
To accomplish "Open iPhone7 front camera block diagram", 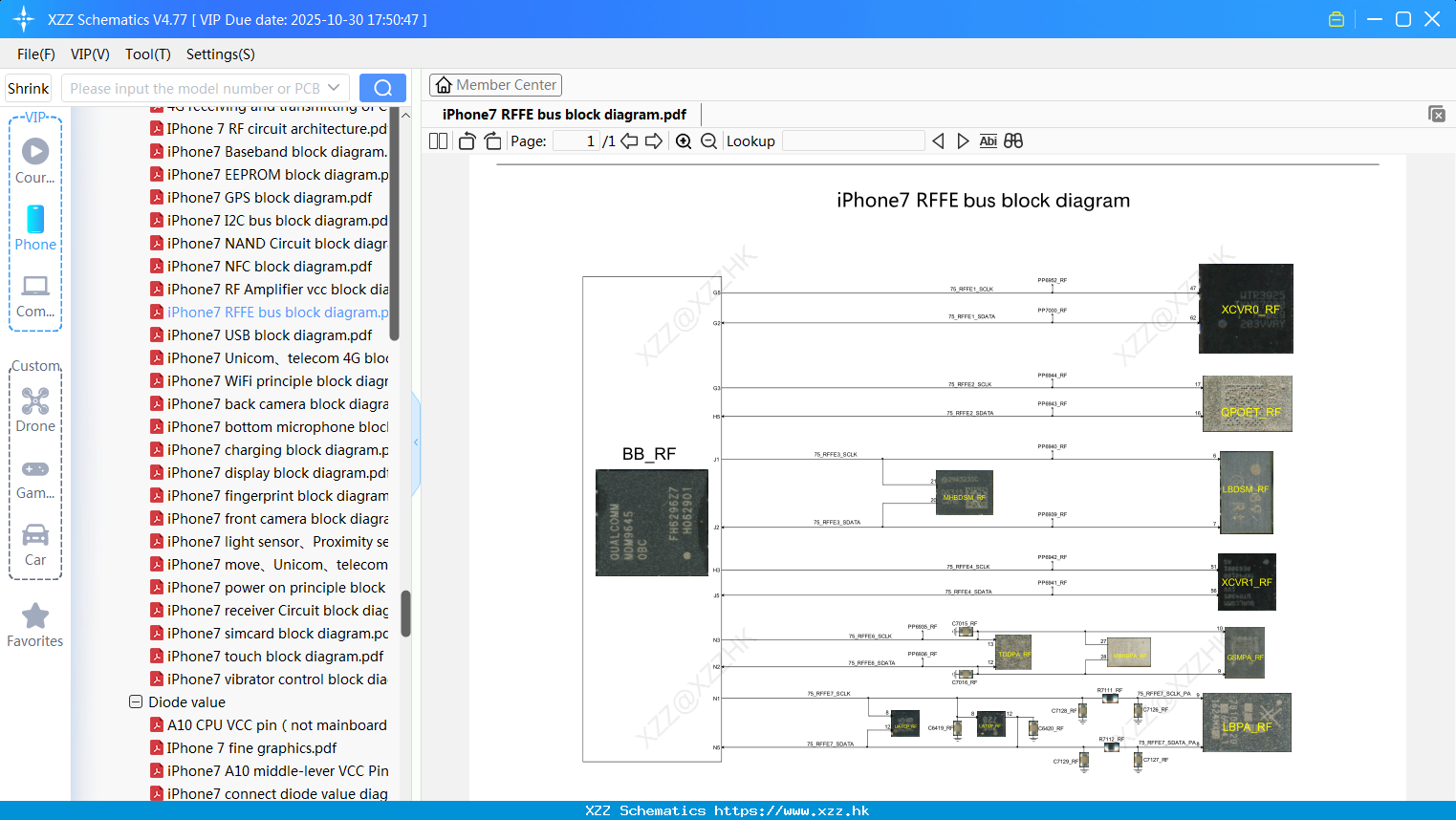I will click(269, 518).
